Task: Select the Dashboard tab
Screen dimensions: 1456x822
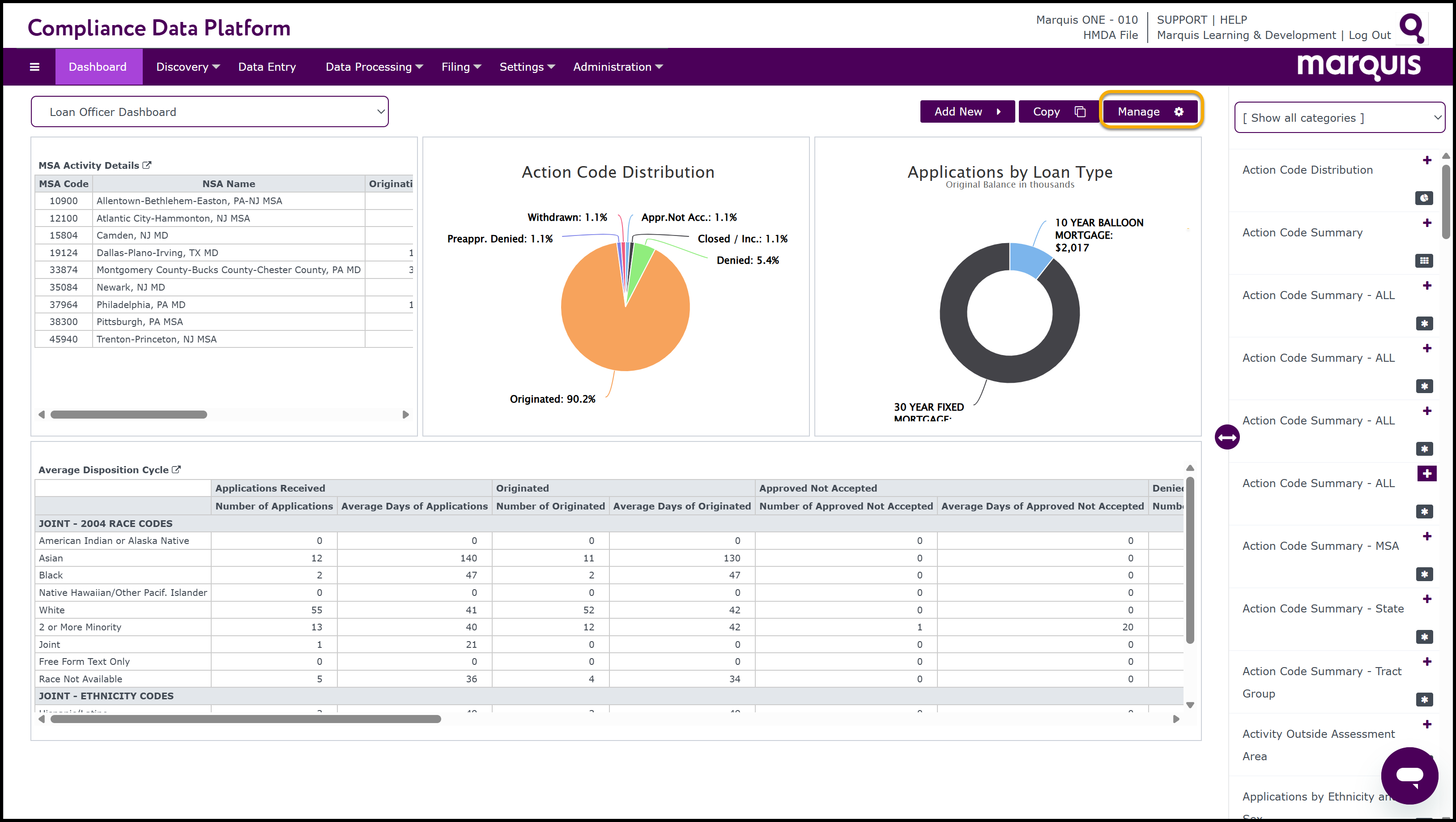Action: pyautogui.click(x=98, y=67)
